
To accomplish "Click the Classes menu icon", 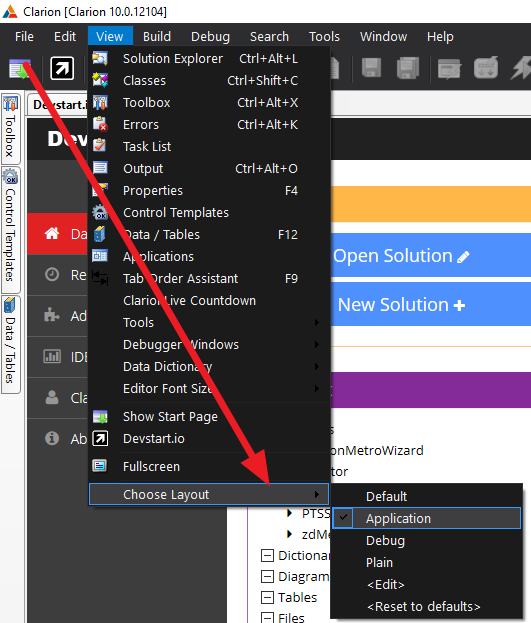I will pos(100,80).
